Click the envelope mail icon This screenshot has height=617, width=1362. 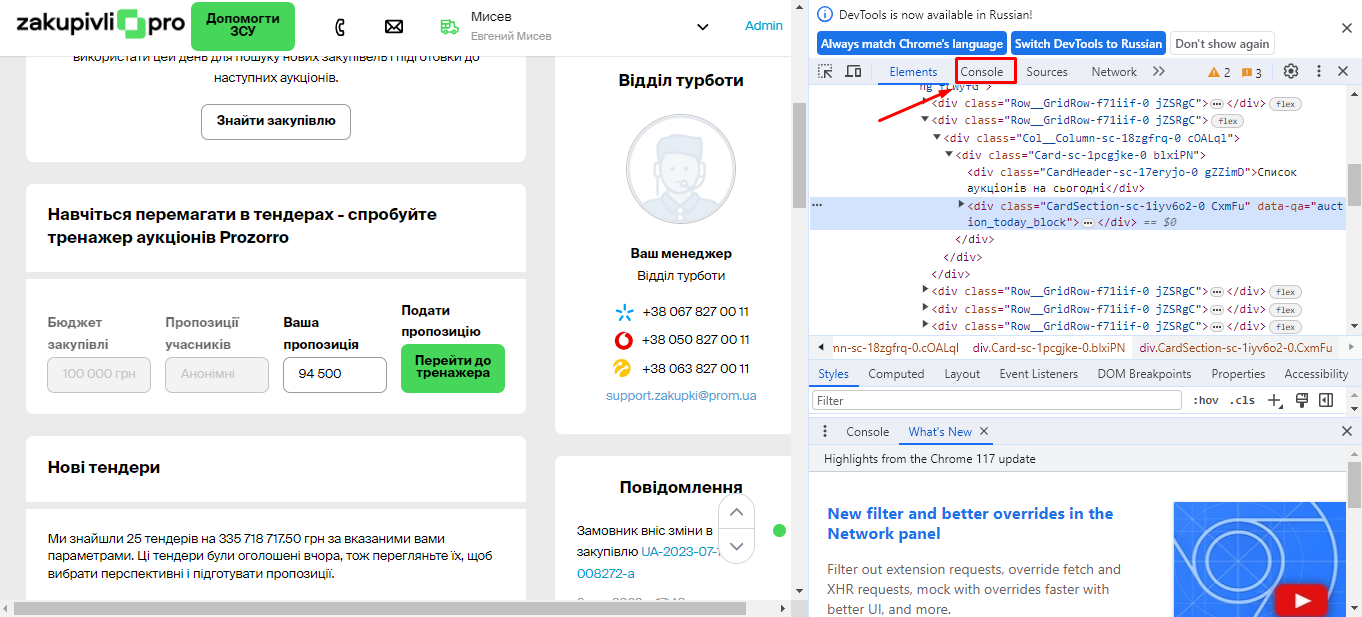click(x=394, y=27)
